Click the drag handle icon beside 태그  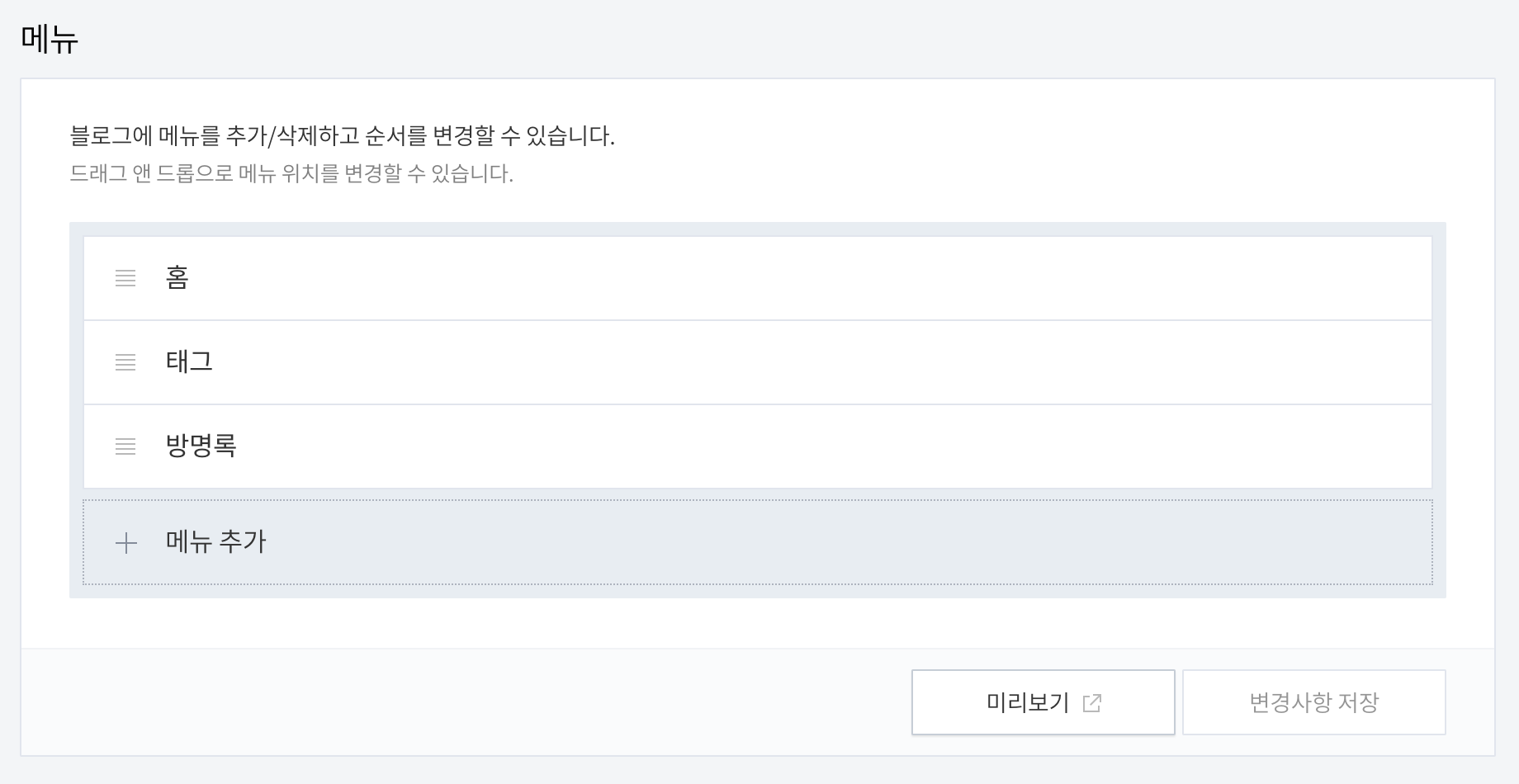click(125, 361)
